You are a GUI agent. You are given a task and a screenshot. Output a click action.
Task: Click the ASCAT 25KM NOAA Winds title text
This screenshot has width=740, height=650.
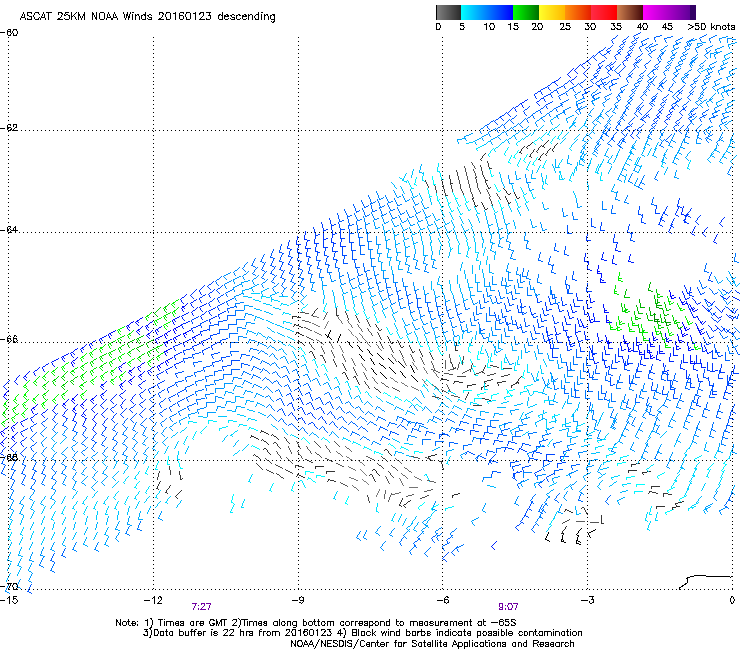(148, 16)
